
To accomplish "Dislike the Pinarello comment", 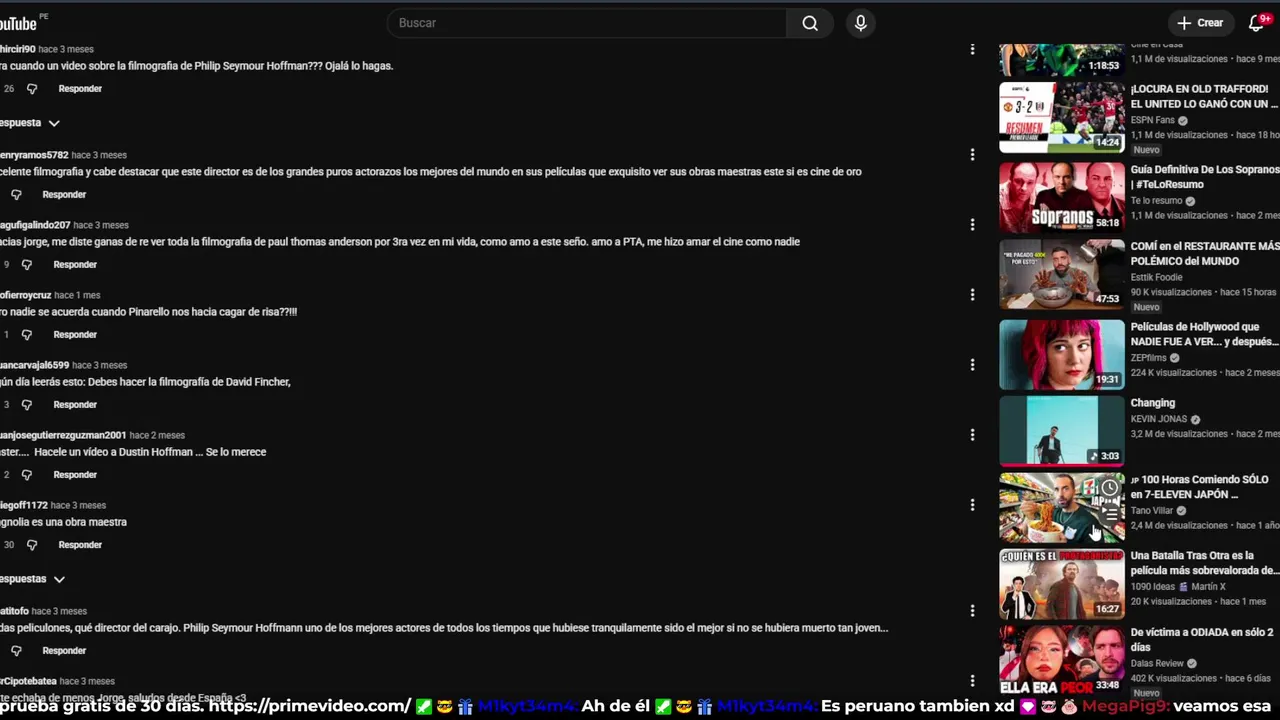I will 27,335.
